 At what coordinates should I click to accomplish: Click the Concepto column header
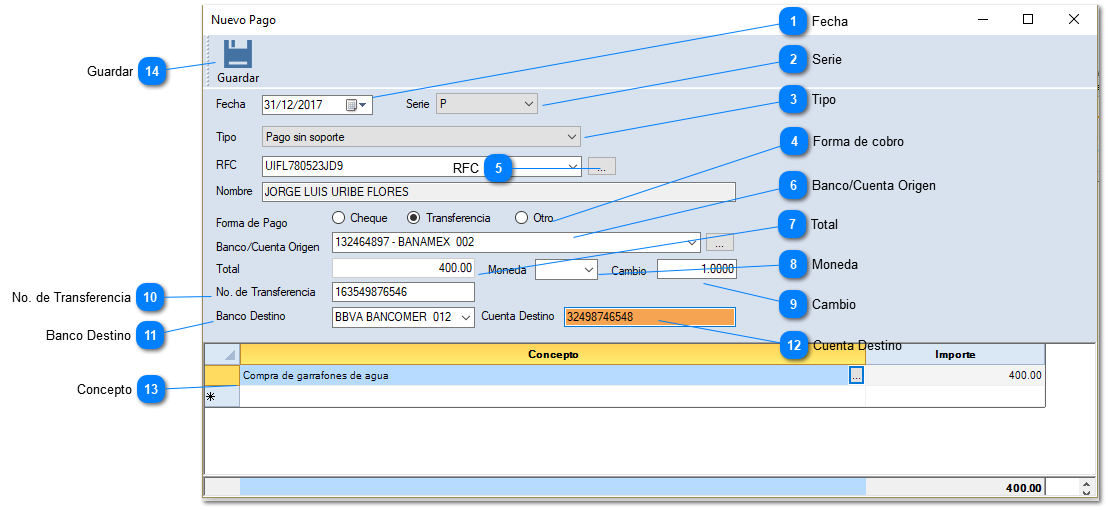coord(552,354)
